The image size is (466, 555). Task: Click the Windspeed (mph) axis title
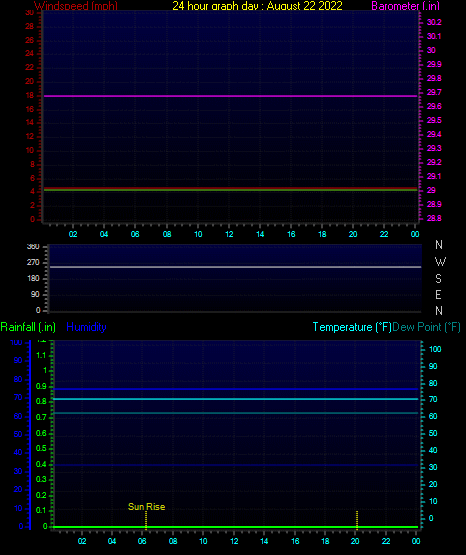[76, 6]
